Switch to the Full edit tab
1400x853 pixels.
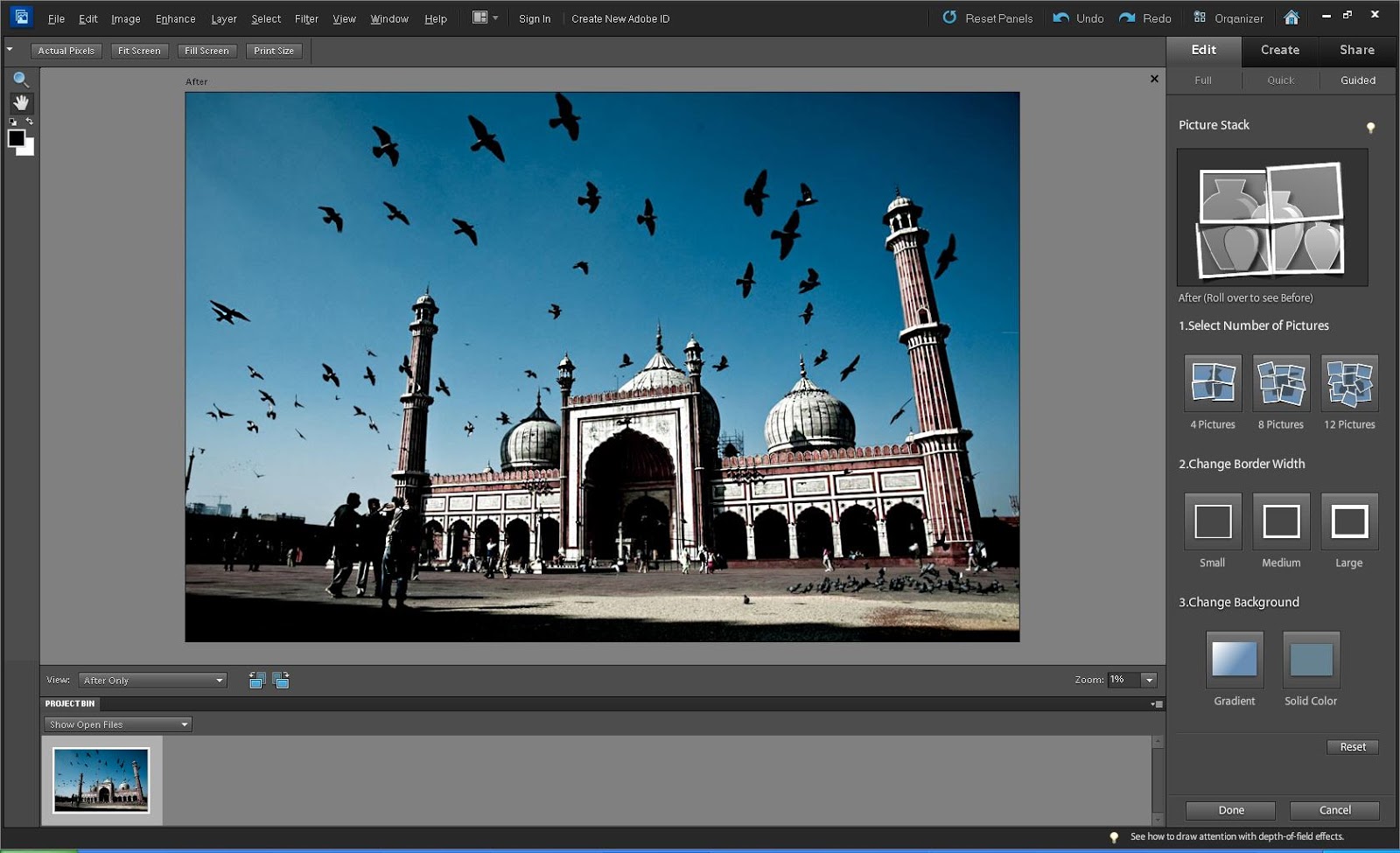click(1203, 80)
